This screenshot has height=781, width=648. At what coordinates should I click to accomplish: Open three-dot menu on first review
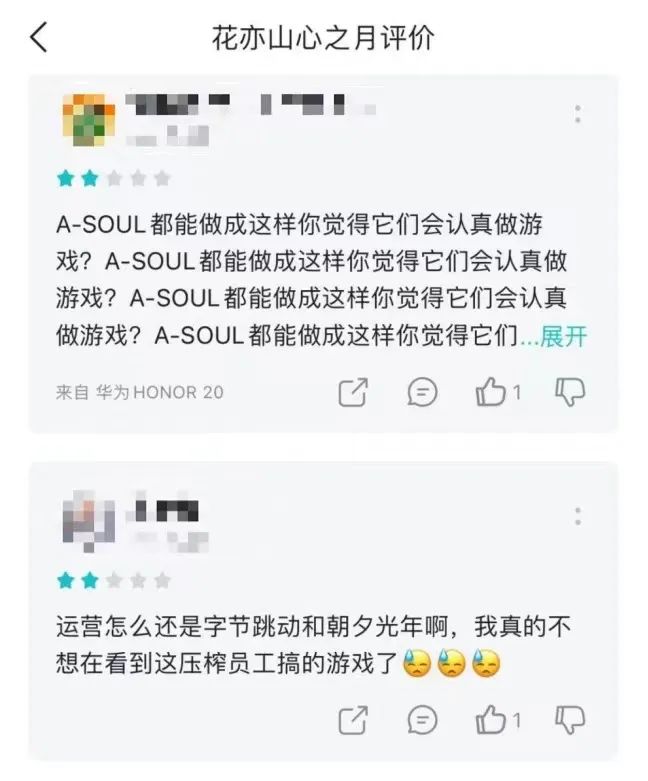coord(578,114)
